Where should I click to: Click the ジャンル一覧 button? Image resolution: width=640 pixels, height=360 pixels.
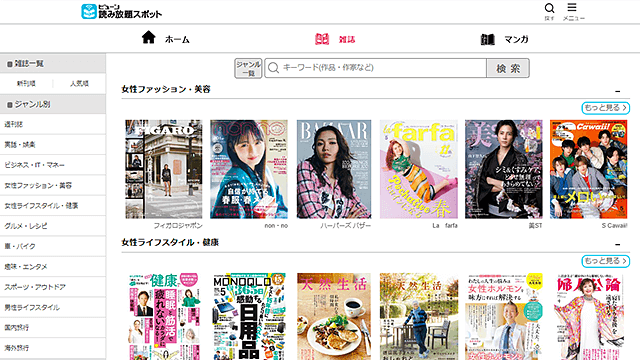[x=248, y=68]
